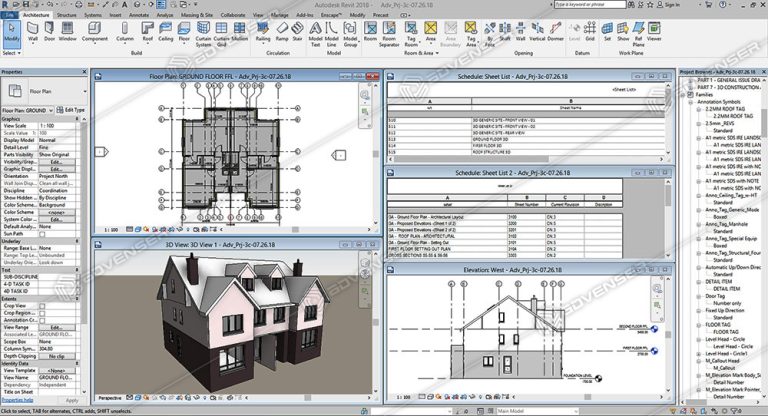This screenshot has width=768, height=416.
Task: Choose the Component tool
Action: point(95,31)
